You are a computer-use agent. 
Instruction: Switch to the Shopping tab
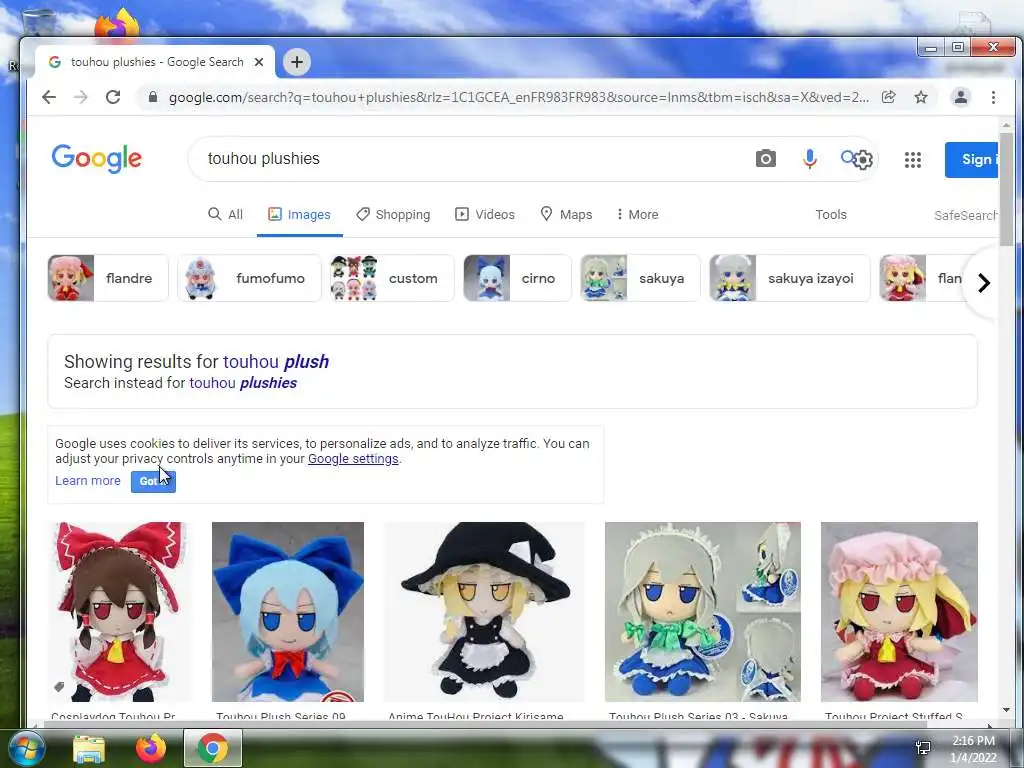tap(393, 214)
